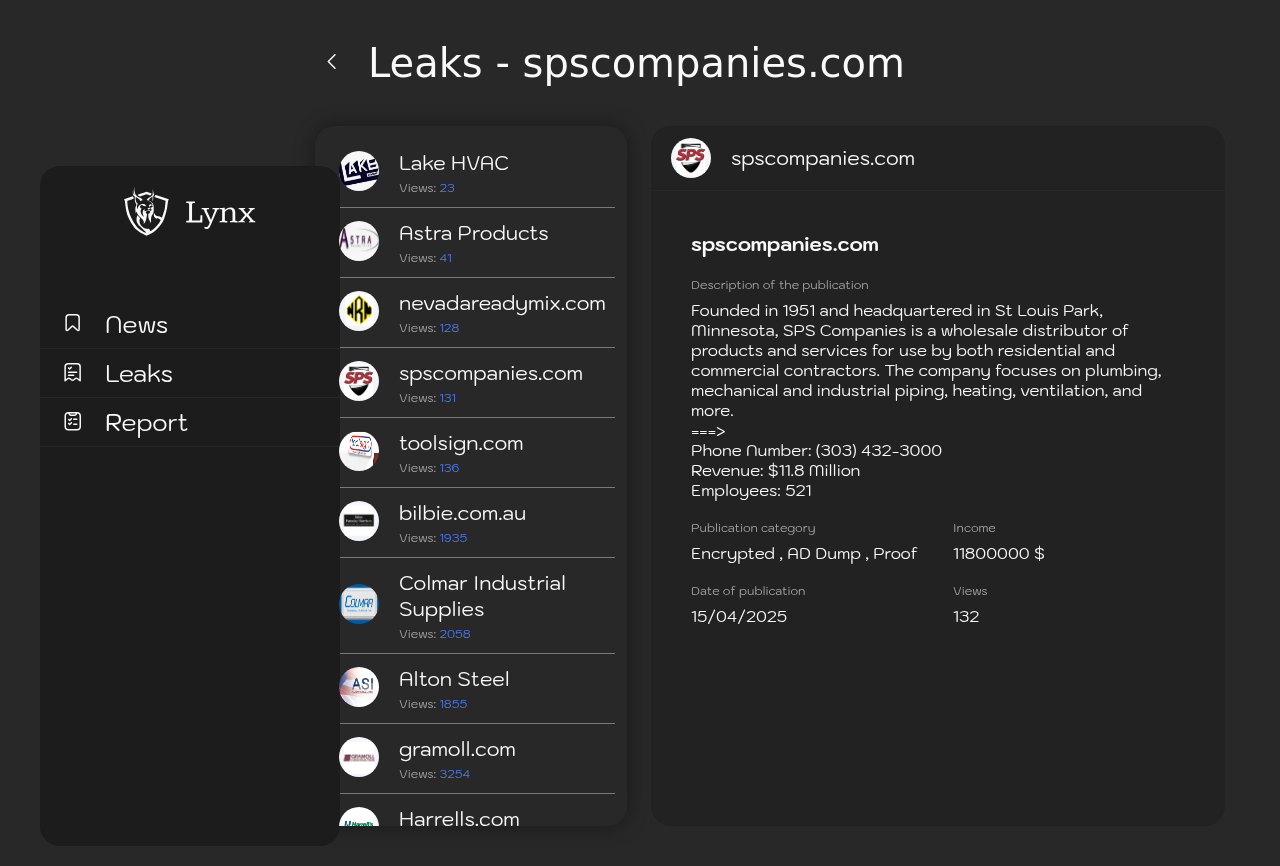The width and height of the screenshot is (1280, 866).
Task: Click the 'Revenue: $11.8 Million' line
Action: coord(776,470)
